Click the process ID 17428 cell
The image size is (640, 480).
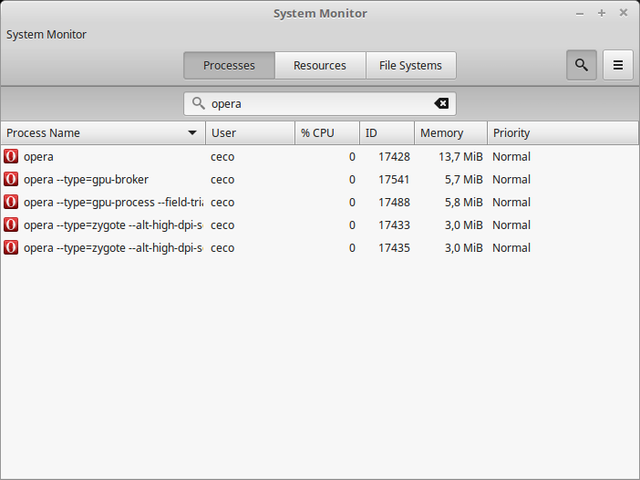tap(394, 157)
